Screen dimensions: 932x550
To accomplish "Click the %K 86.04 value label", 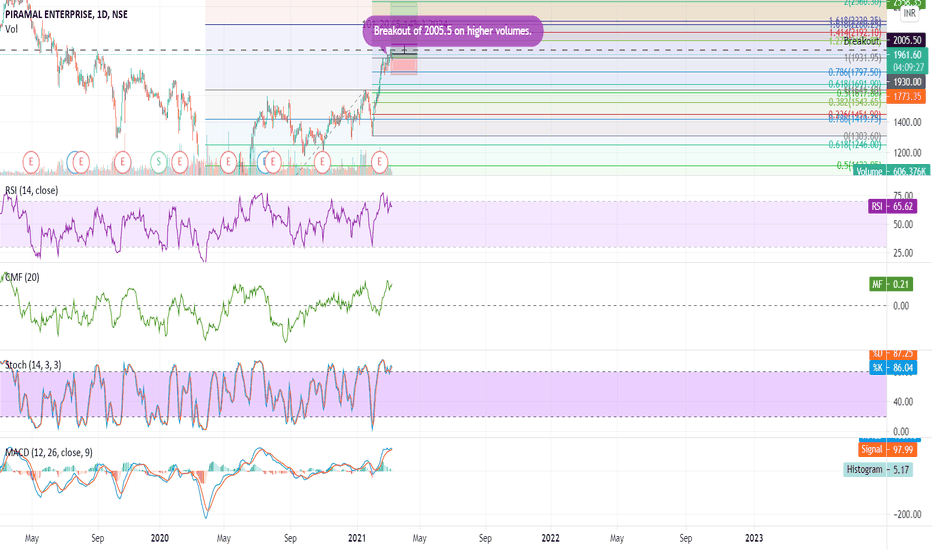I will click(x=893, y=368).
